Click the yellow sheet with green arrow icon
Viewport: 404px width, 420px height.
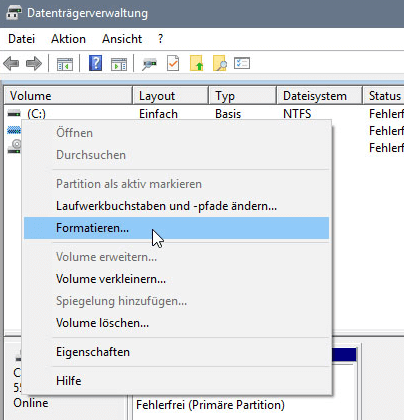pos(196,63)
